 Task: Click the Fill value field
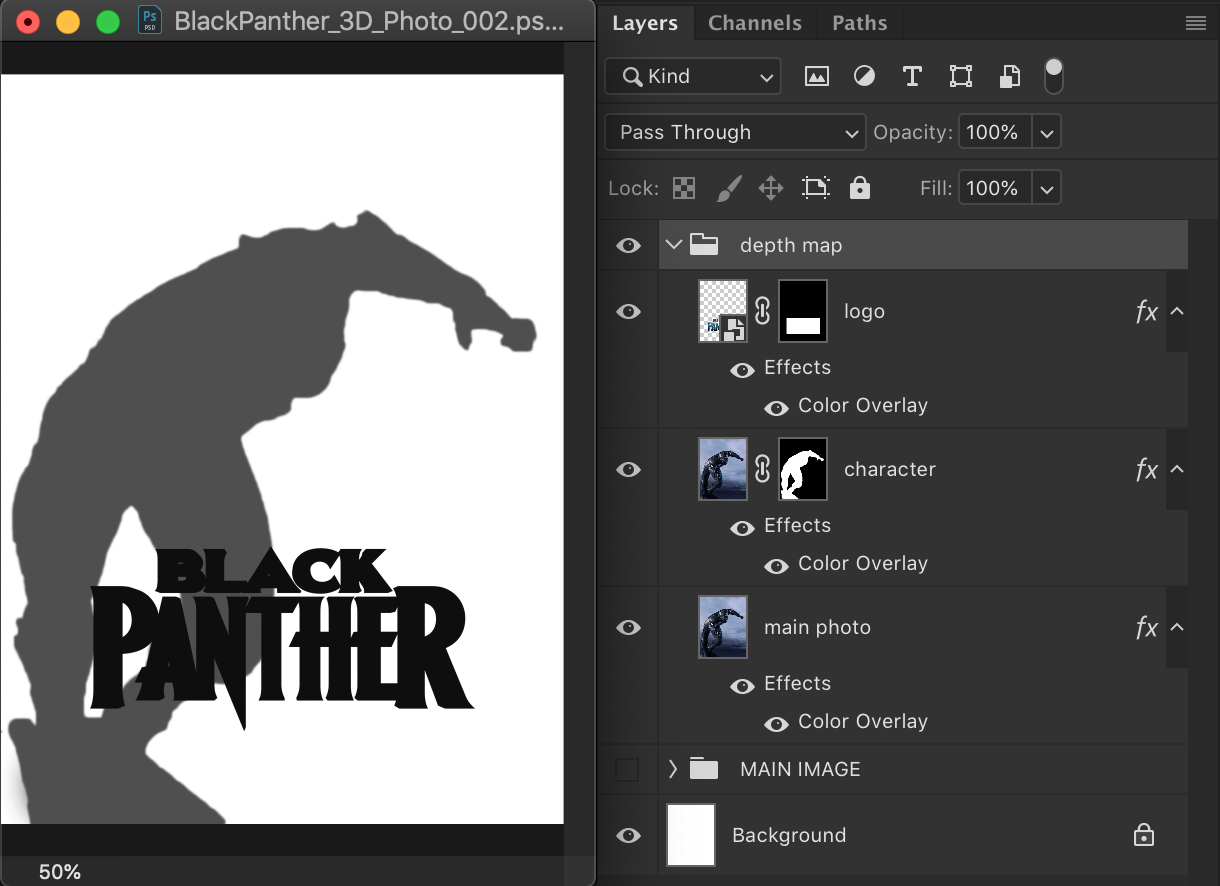pos(995,188)
